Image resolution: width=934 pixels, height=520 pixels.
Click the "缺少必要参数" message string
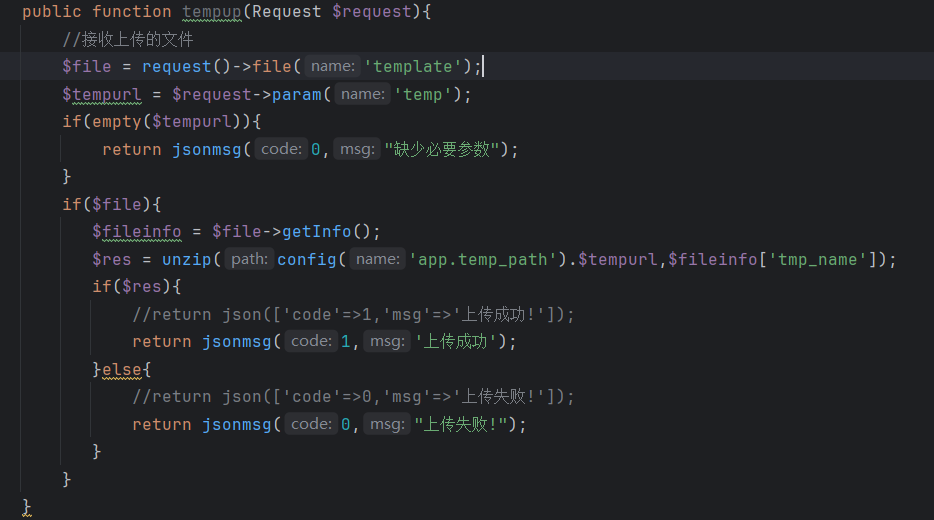pyautogui.click(x=441, y=149)
